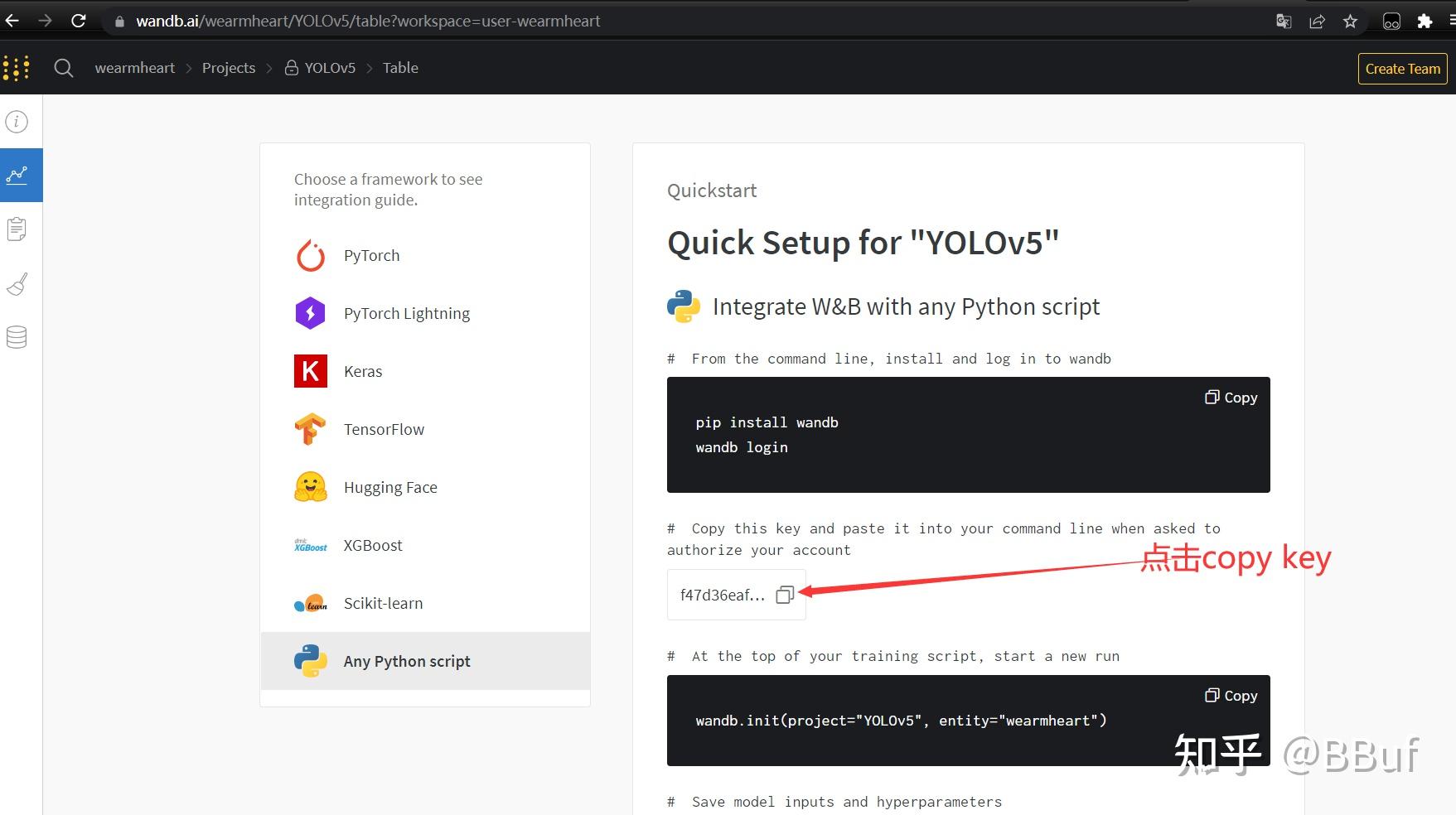Open the sweeps broom sidebar icon
Image resolution: width=1456 pixels, height=815 pixels.
(17, 284)
